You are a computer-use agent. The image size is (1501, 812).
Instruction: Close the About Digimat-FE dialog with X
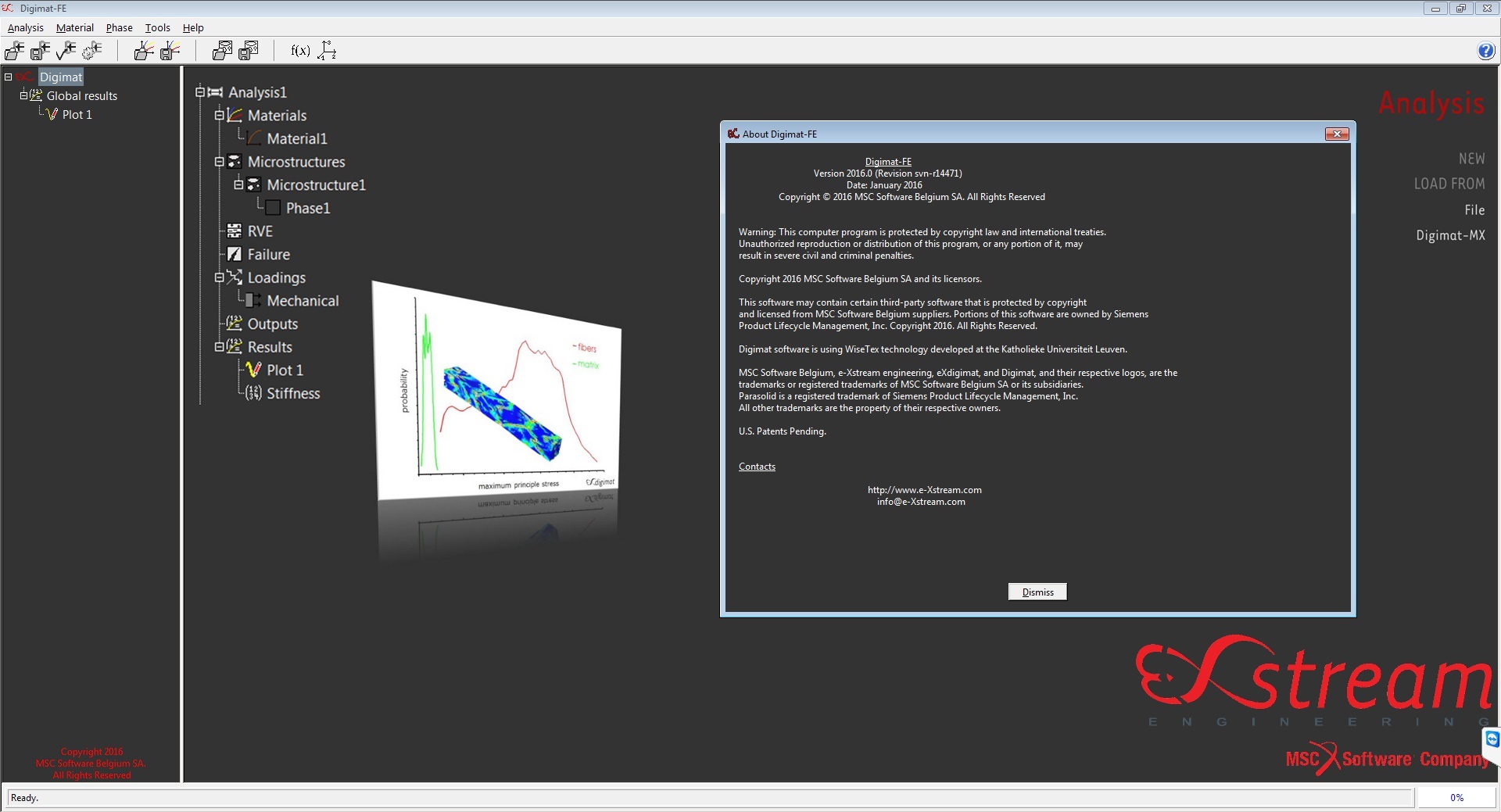click(x=1337, y=134)
